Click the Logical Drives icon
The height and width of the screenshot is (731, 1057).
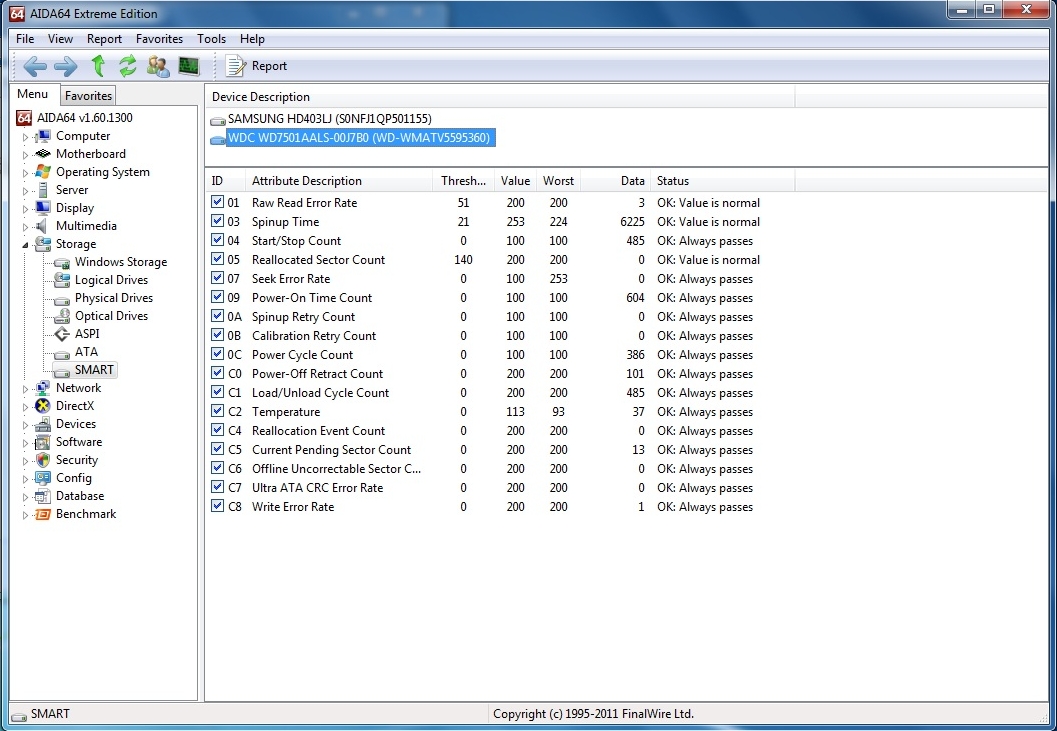[62, 280]
